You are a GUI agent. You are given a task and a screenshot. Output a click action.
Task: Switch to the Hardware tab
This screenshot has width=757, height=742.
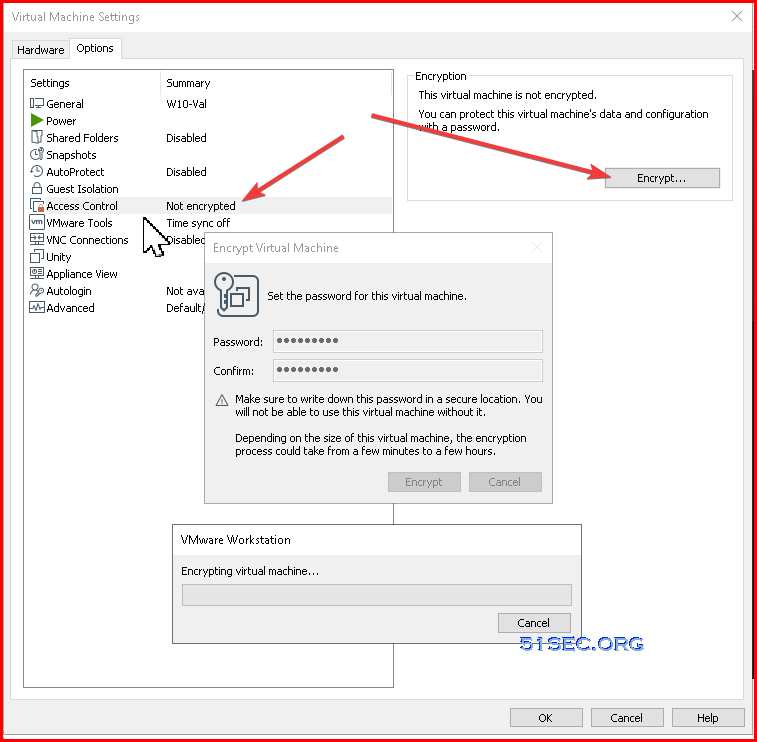[41, 50]
